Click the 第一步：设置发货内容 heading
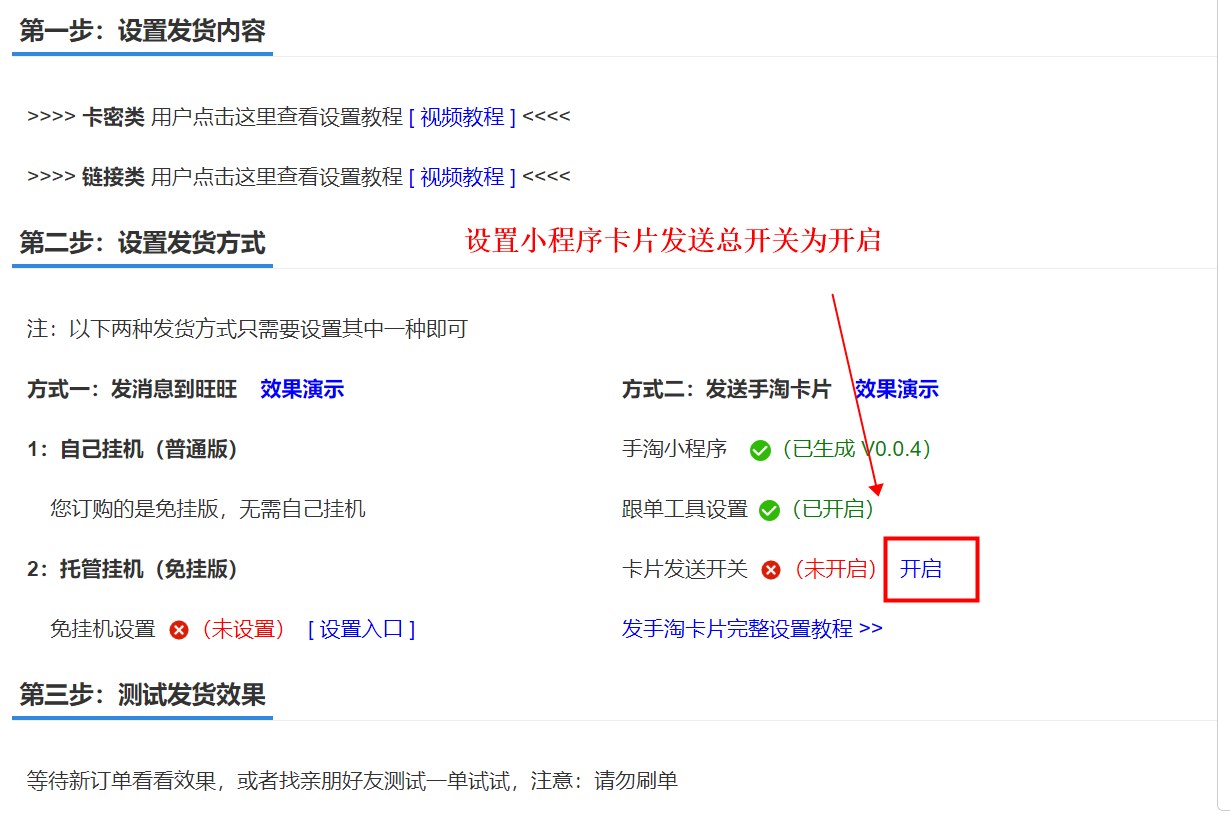Viewport: 1230px width, 825px height. click(x=142, y=31)
